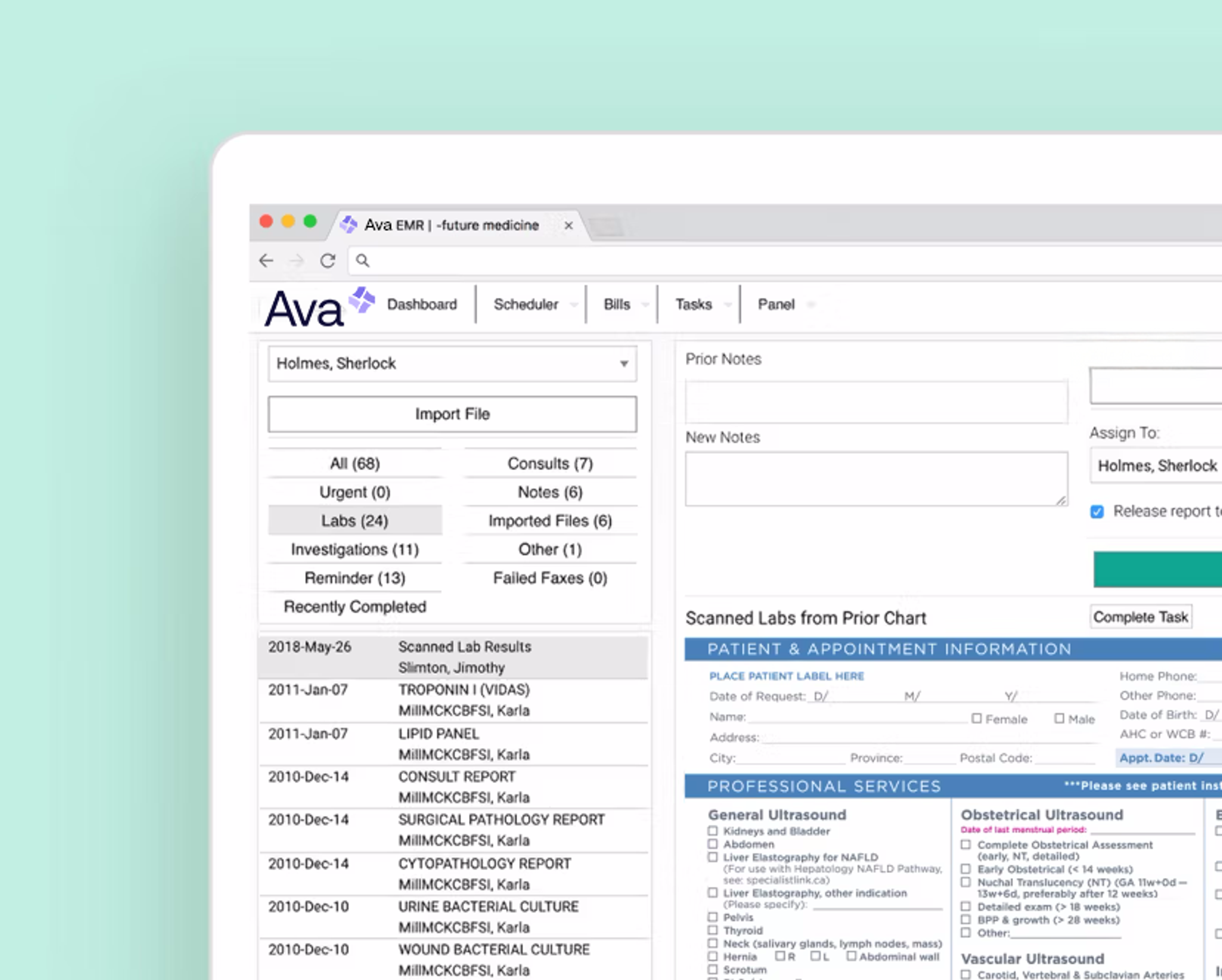Close the Ava EMR browser tab
Screen dimensions: 1222x980
point(568,226)
